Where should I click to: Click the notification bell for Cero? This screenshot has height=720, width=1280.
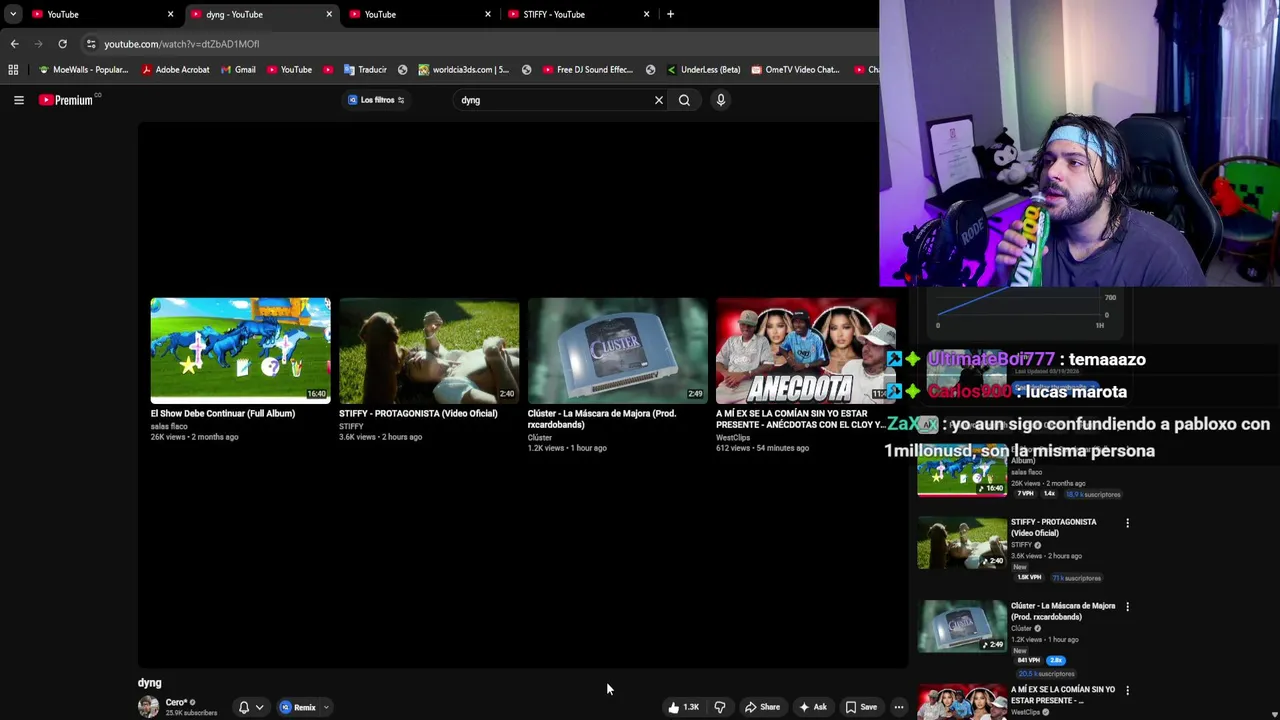243,707
